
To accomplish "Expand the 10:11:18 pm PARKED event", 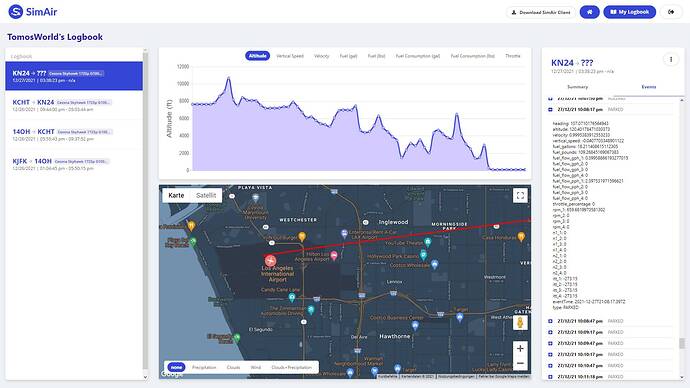I will [x=550, y=377].
